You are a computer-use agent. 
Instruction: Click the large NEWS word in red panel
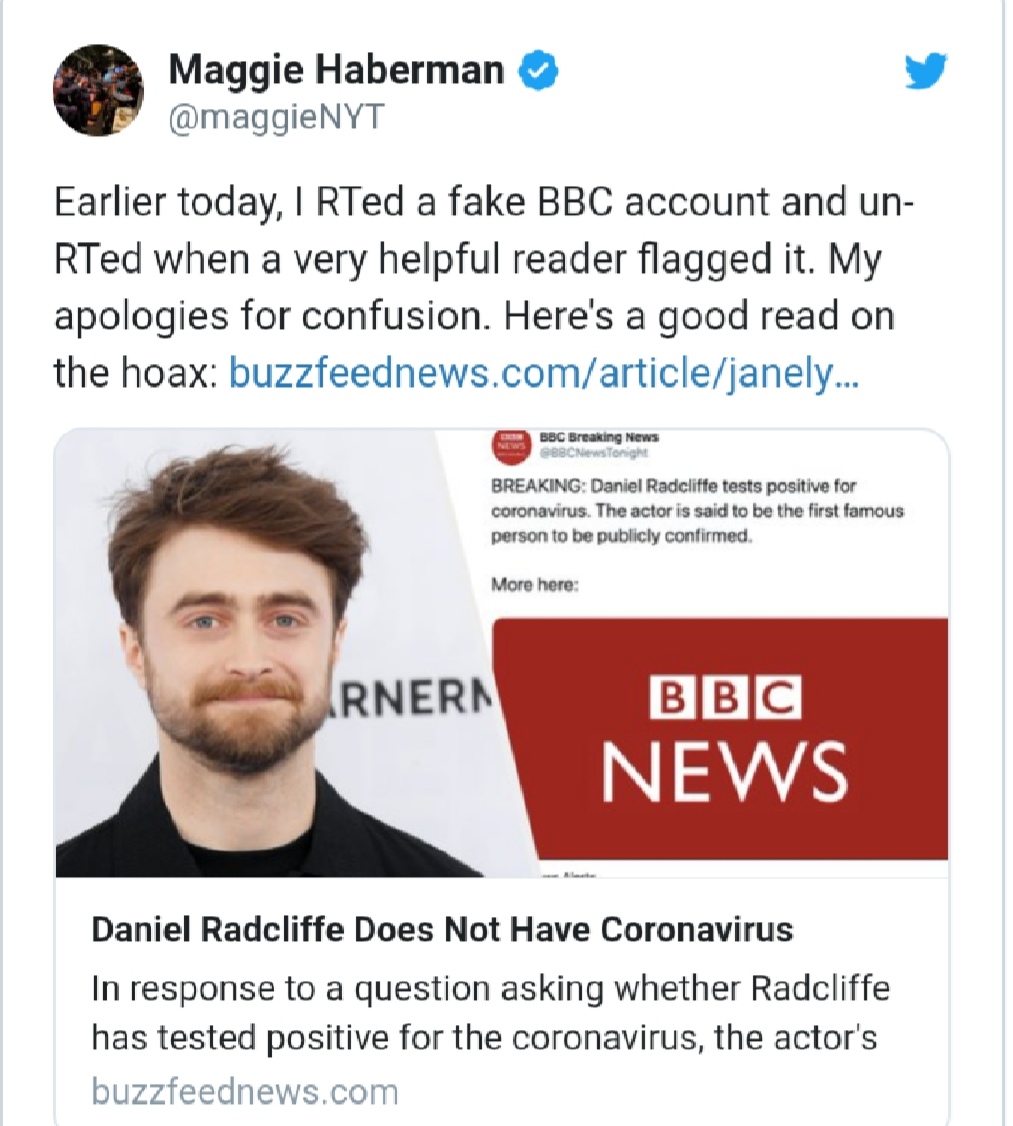(x=724, y=772)
